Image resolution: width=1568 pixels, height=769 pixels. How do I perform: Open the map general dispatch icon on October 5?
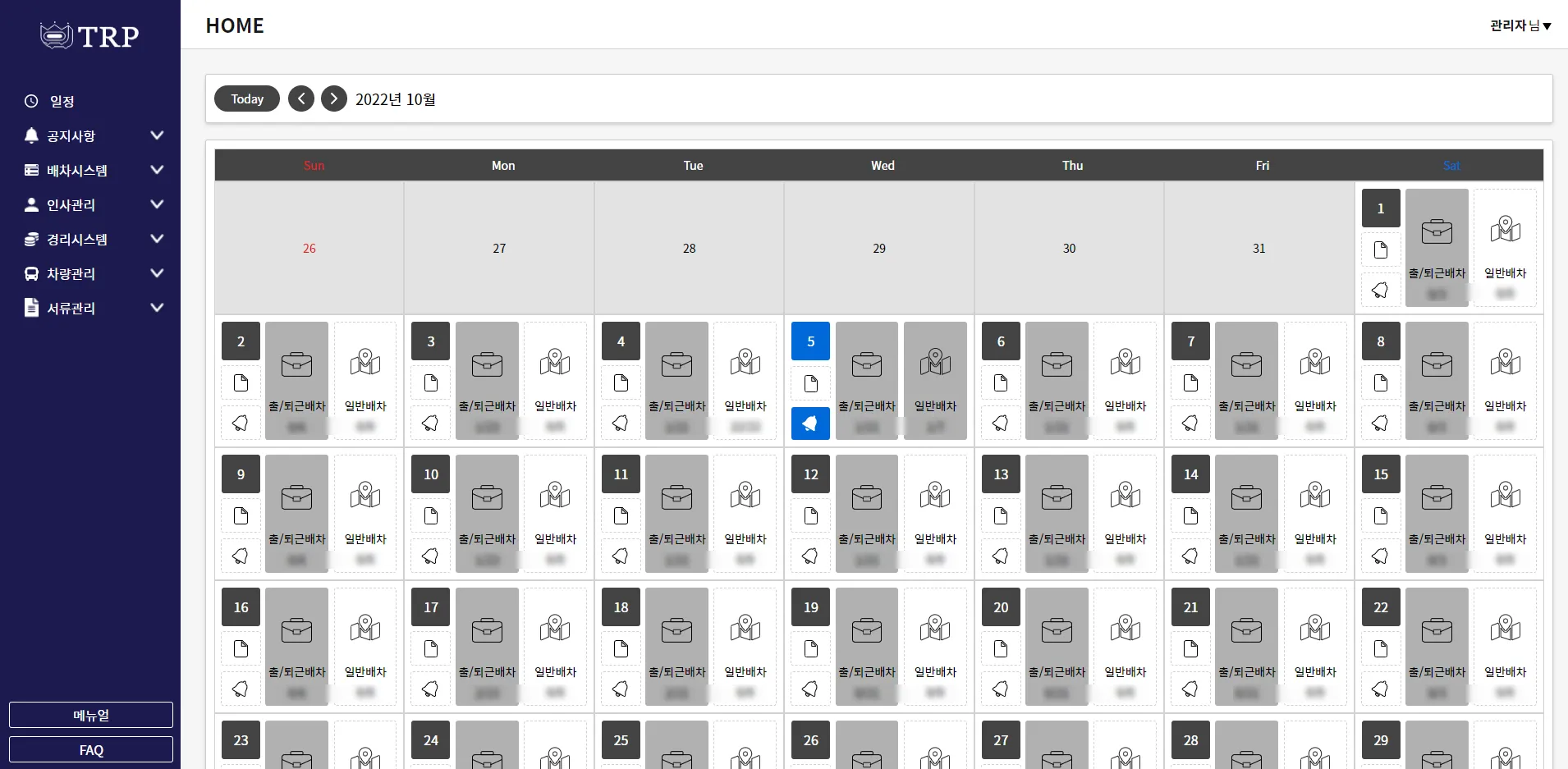coord(935,364)
